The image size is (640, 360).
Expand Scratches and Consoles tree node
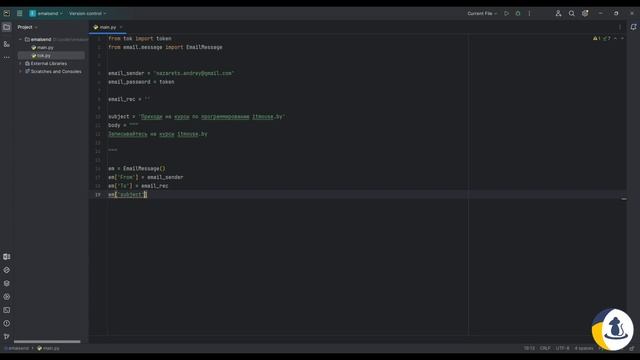tap(20, 71)
